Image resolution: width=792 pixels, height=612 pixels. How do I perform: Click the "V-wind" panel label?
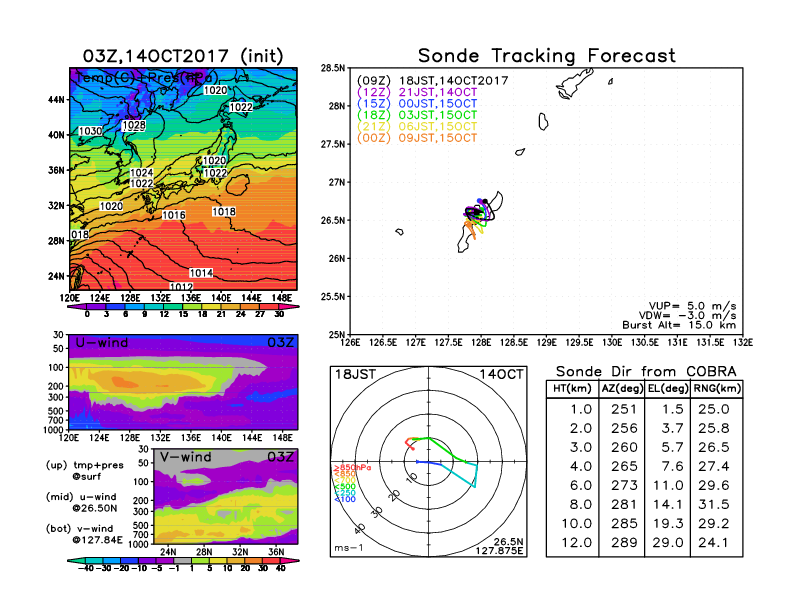point(185,457)
